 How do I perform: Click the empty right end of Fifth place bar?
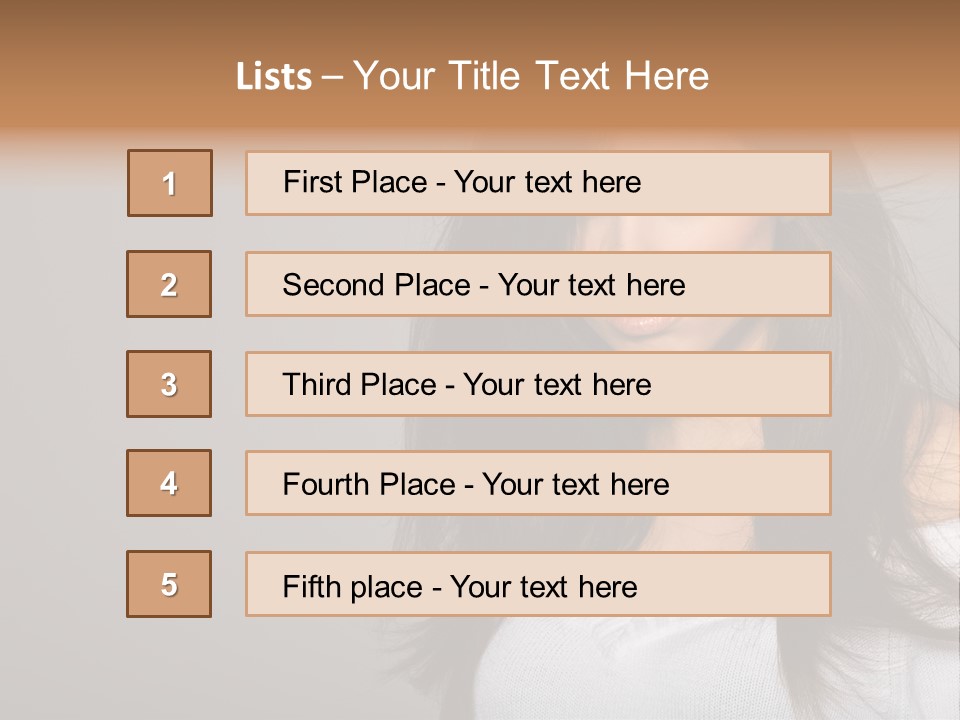click(x=760, y=584)
